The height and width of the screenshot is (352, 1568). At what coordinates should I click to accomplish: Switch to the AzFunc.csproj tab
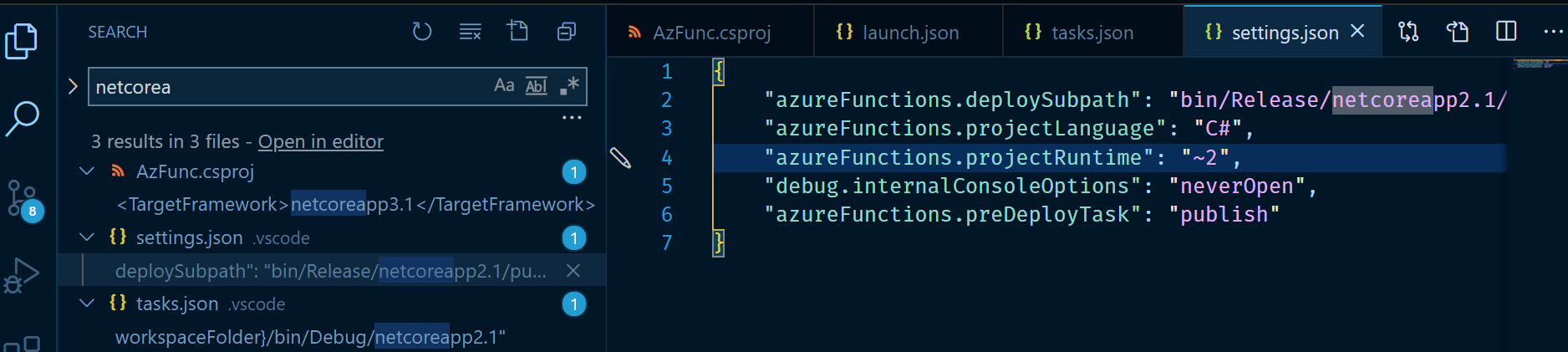coord(711,33)
